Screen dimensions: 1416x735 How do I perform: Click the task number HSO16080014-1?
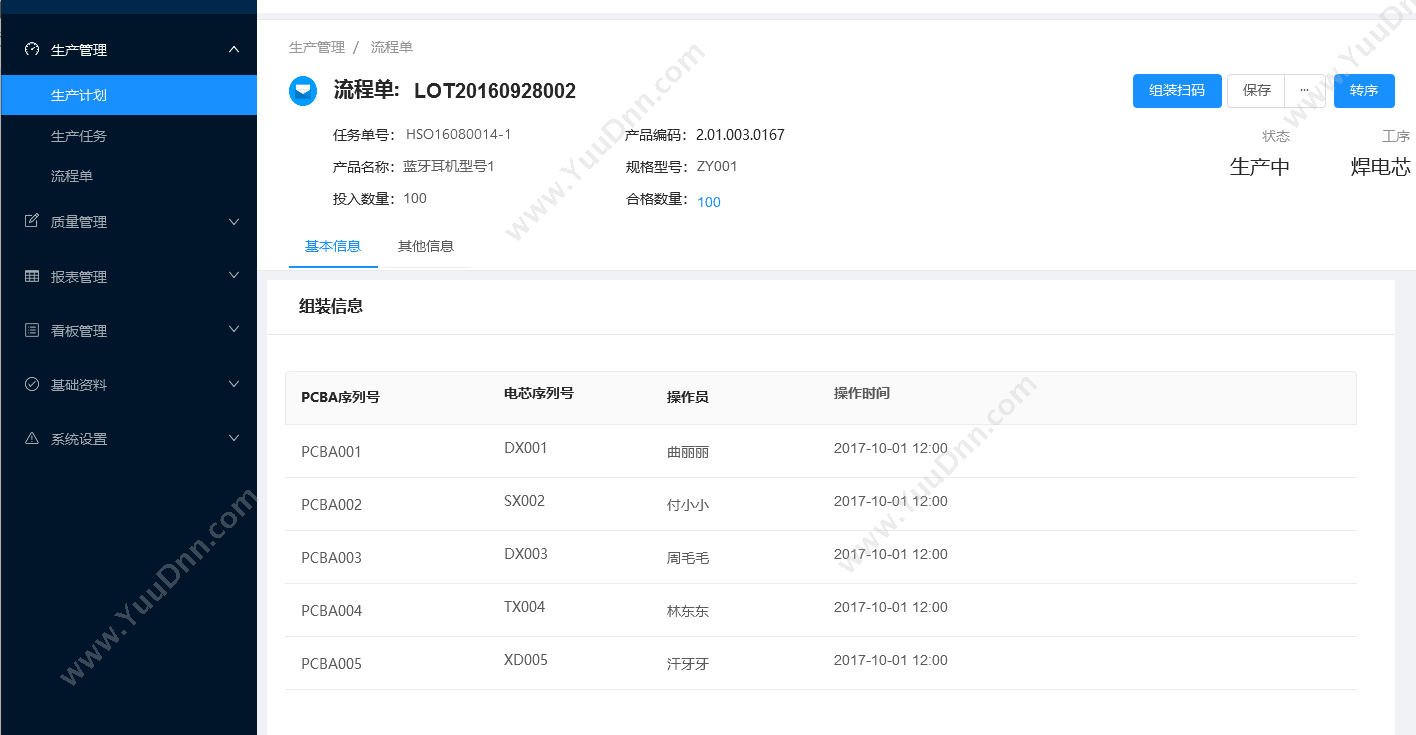pos(459,134)
